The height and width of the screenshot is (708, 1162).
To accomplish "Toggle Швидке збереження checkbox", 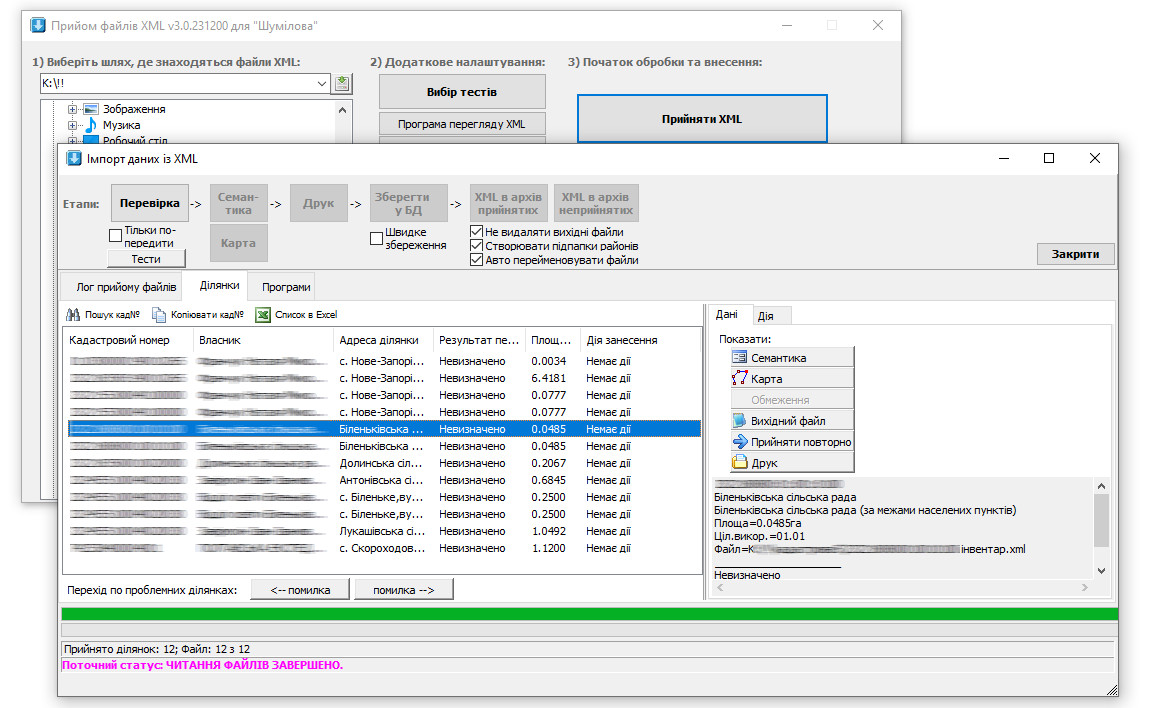I will point(376,238).
